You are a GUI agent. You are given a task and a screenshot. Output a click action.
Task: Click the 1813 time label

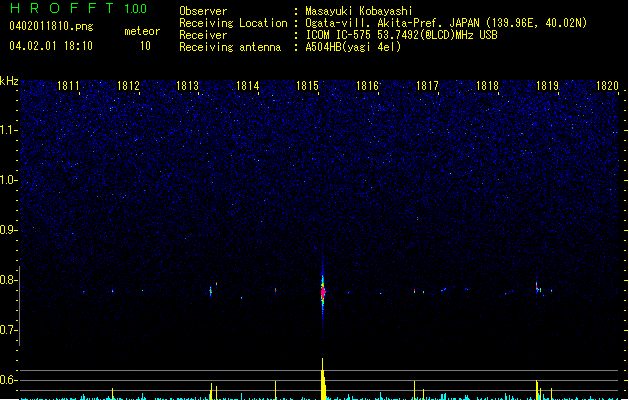pos(188,86)
